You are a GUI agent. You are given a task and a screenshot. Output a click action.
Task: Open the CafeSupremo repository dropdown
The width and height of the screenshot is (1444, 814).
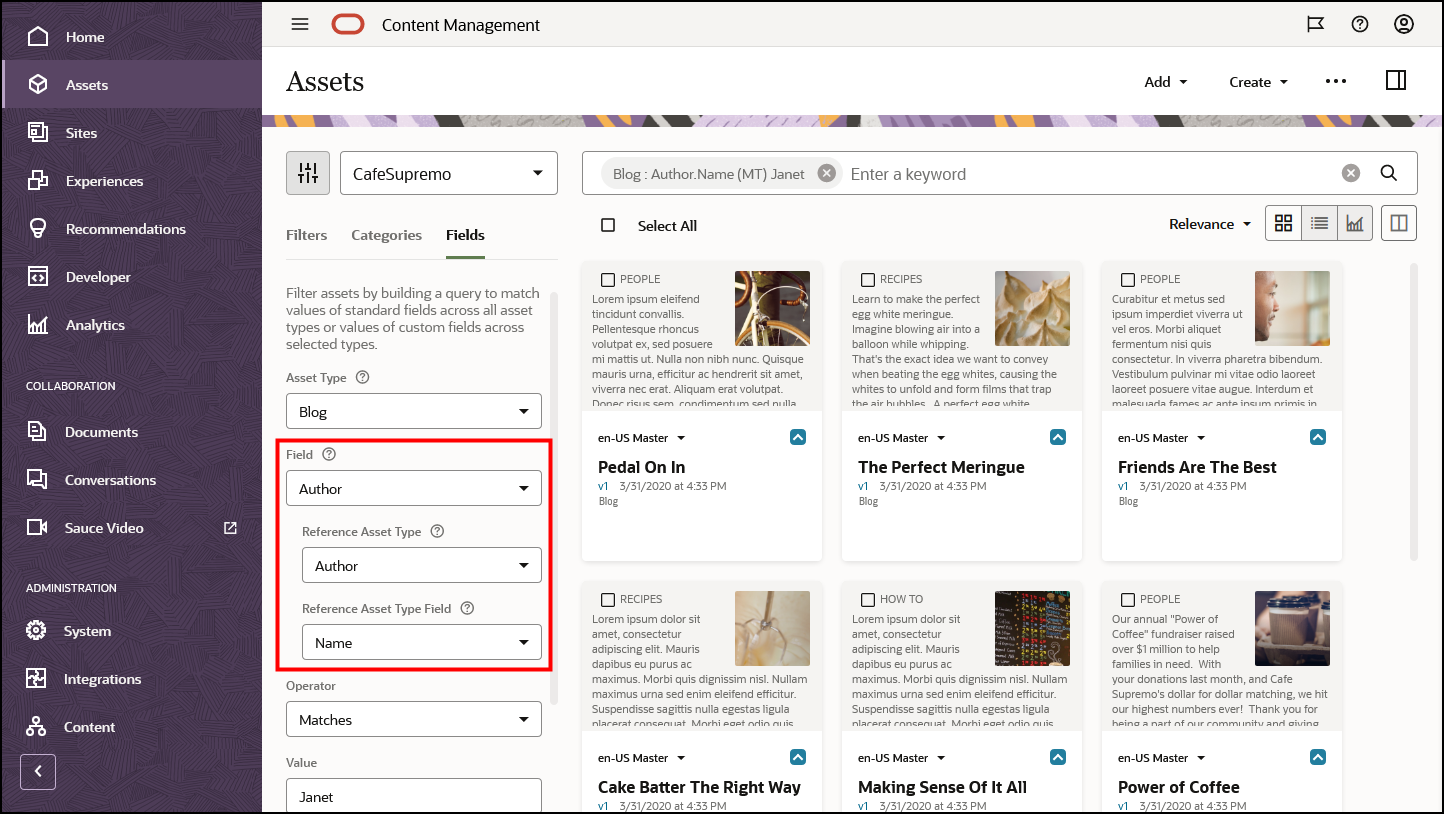pos(449,174)
